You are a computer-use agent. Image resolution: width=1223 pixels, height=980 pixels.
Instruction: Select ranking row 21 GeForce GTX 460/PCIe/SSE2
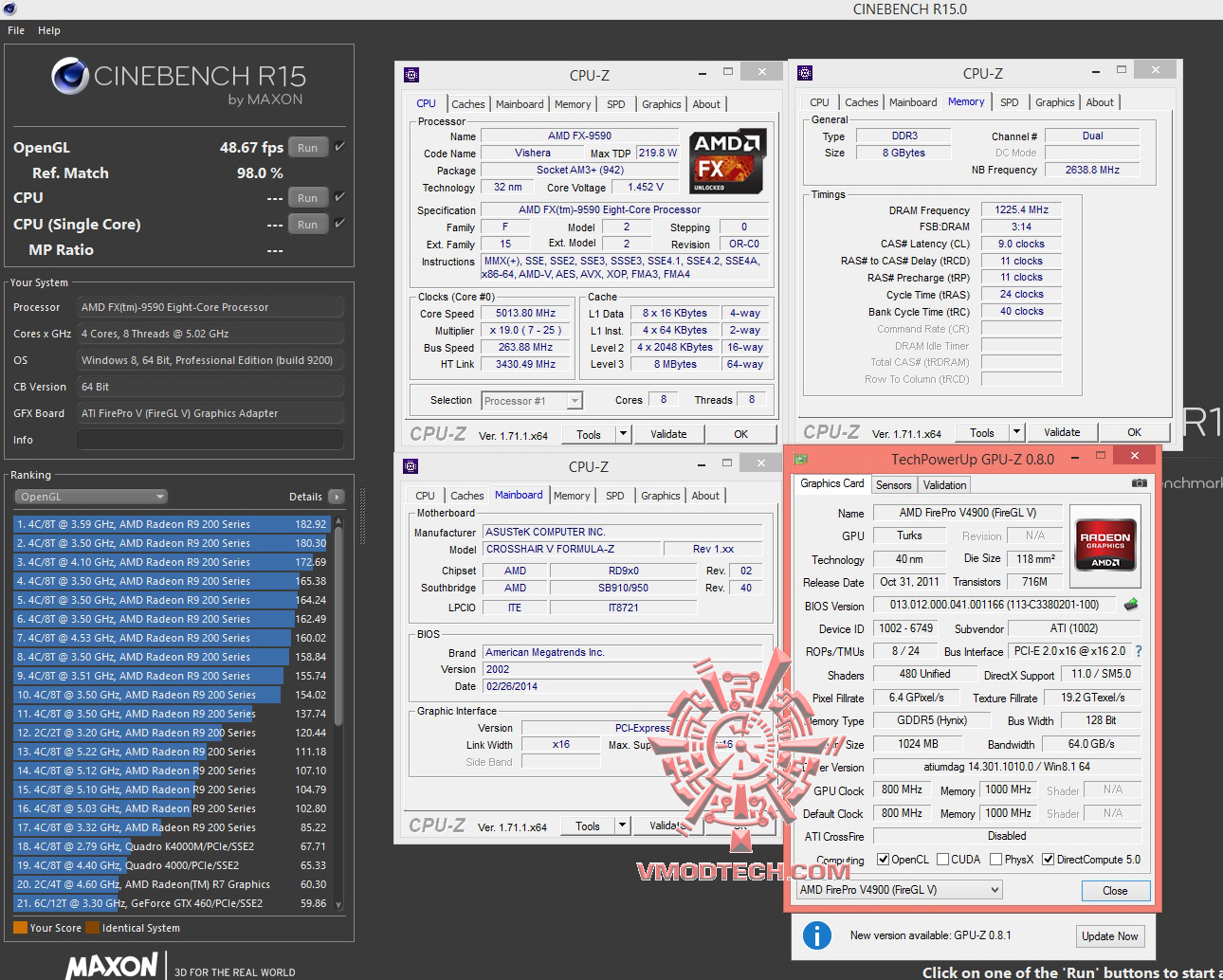pyautogui.click(x=172, y=903)
